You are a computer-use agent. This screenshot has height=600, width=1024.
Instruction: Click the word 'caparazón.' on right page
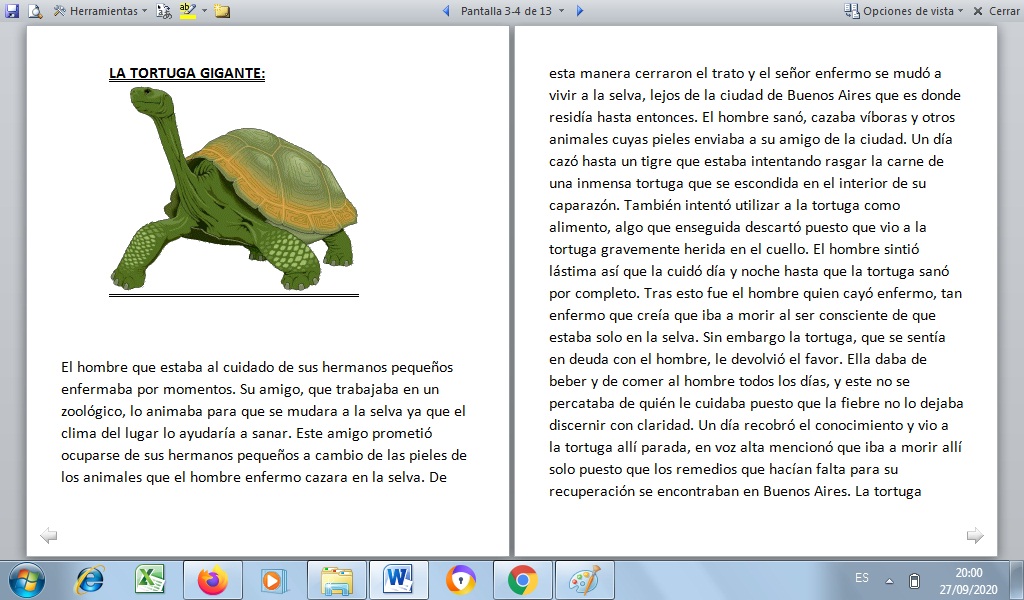584,206
